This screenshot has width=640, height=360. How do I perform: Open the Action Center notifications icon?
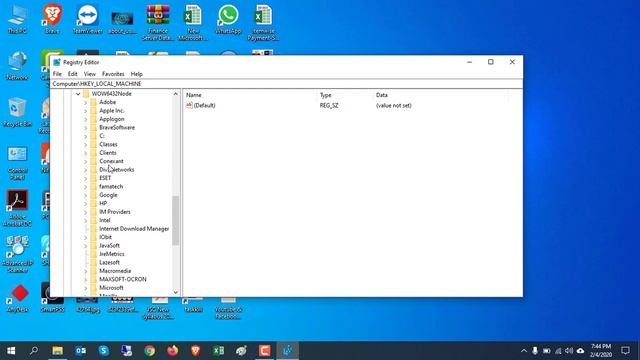point(625,351)
